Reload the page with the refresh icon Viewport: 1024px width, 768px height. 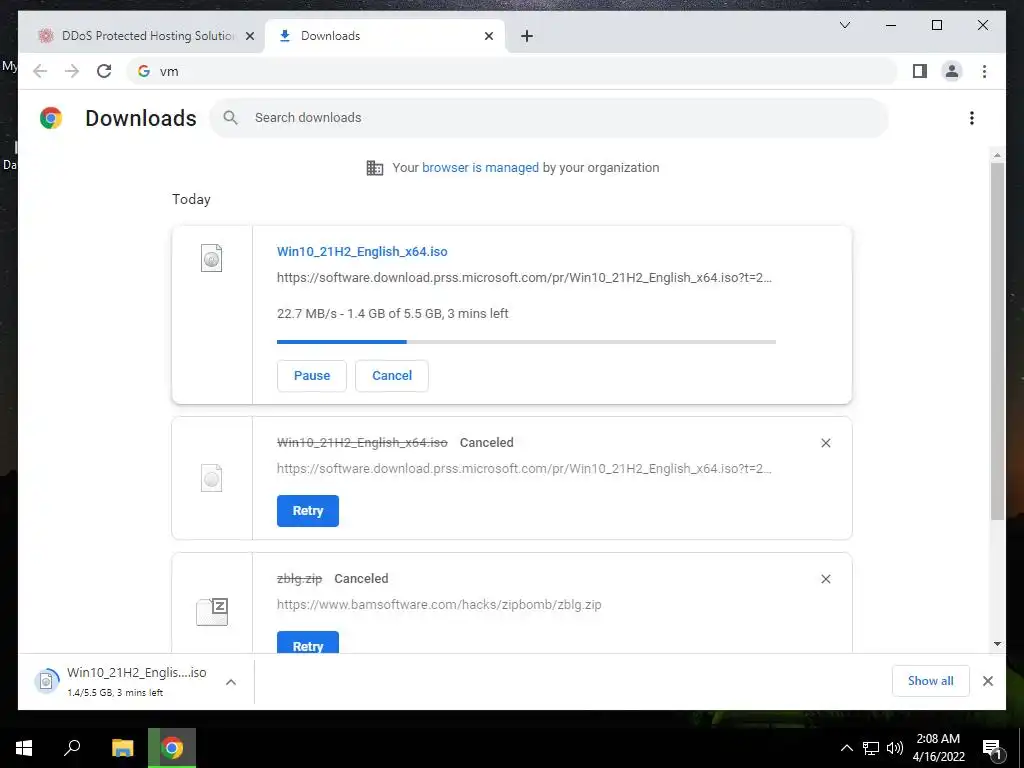click(104, 71)
